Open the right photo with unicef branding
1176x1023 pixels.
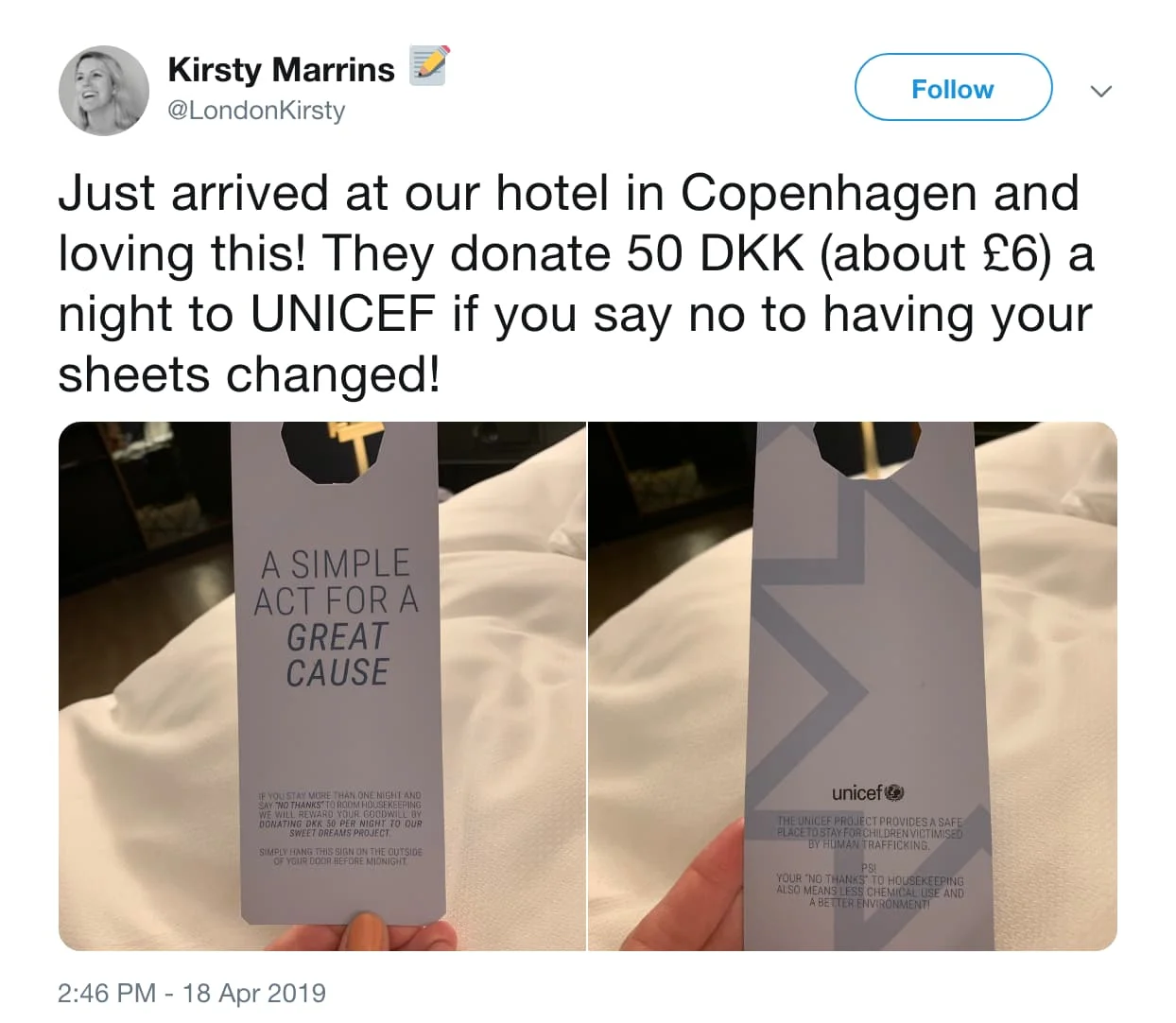coord(853,686)
